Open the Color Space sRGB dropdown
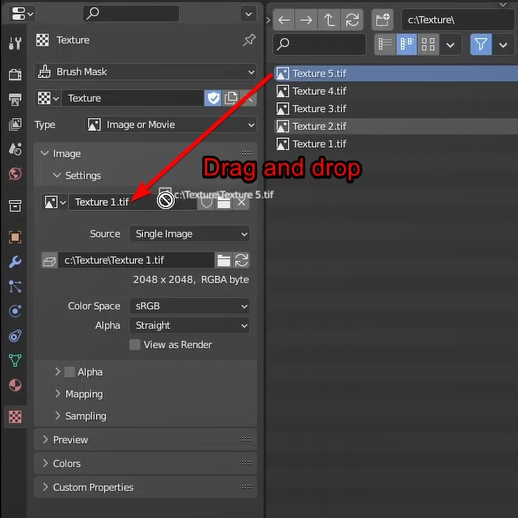This screenshot has height=518, width=518. [189, 306]
